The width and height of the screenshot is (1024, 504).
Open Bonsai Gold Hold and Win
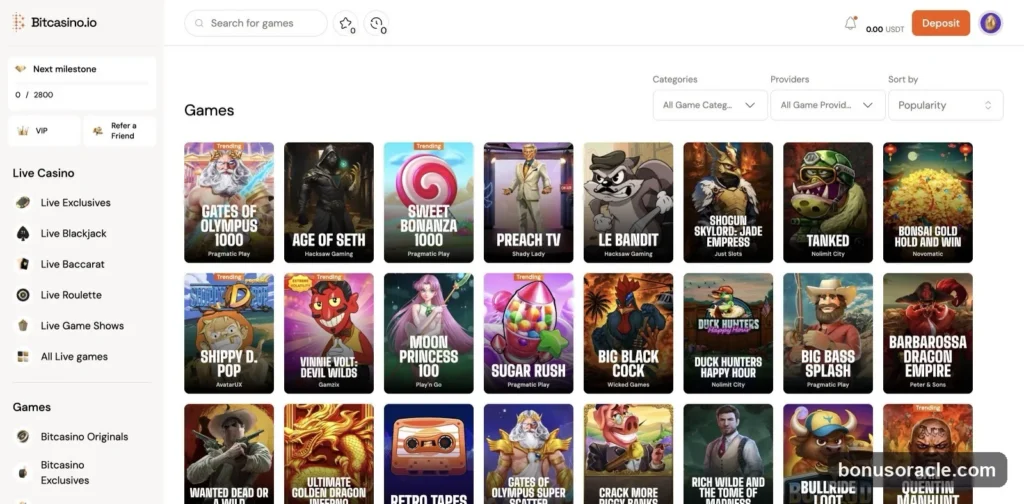pos(928,202)
